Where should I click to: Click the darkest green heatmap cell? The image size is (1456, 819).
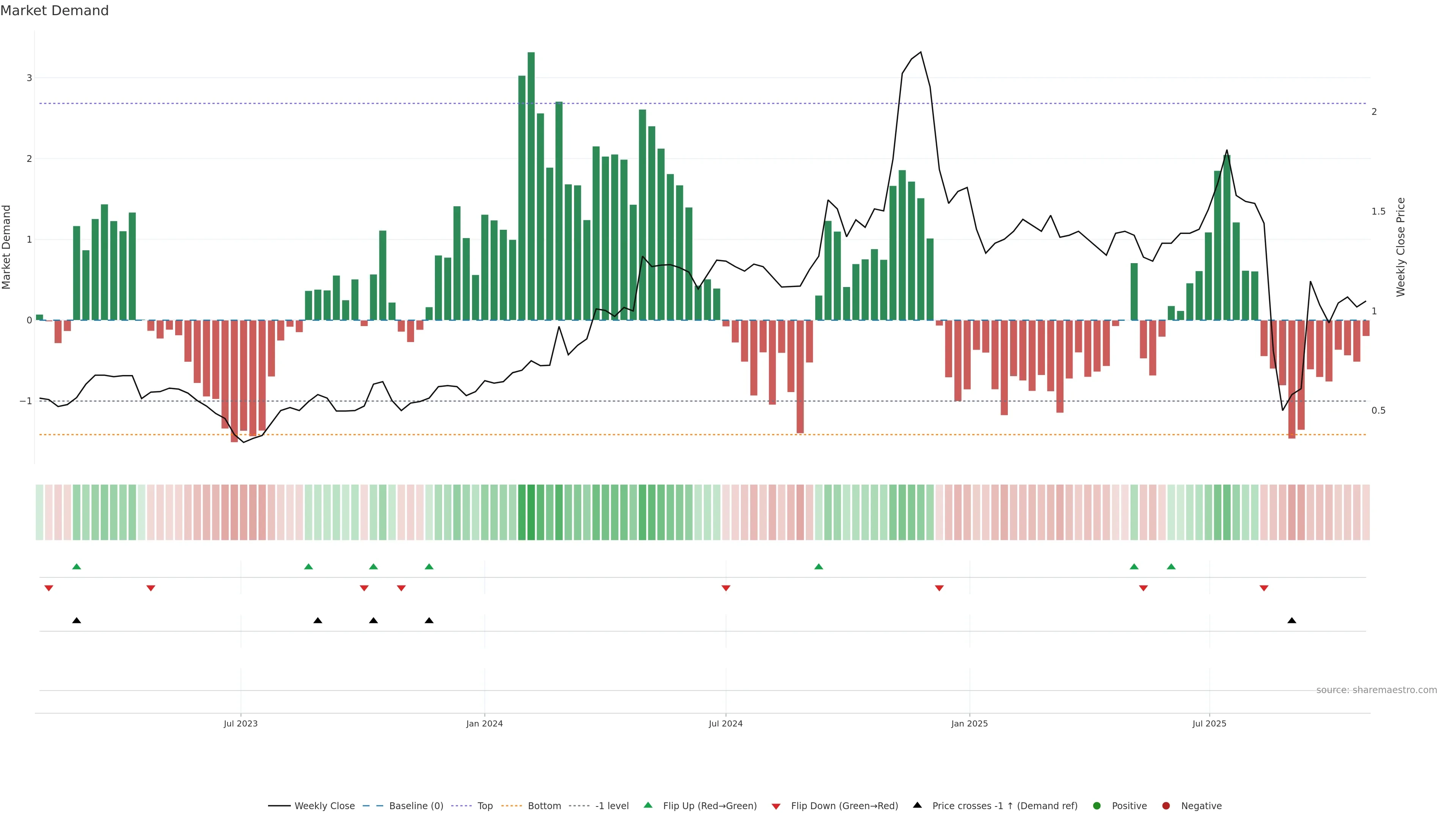tap(531, 512)
